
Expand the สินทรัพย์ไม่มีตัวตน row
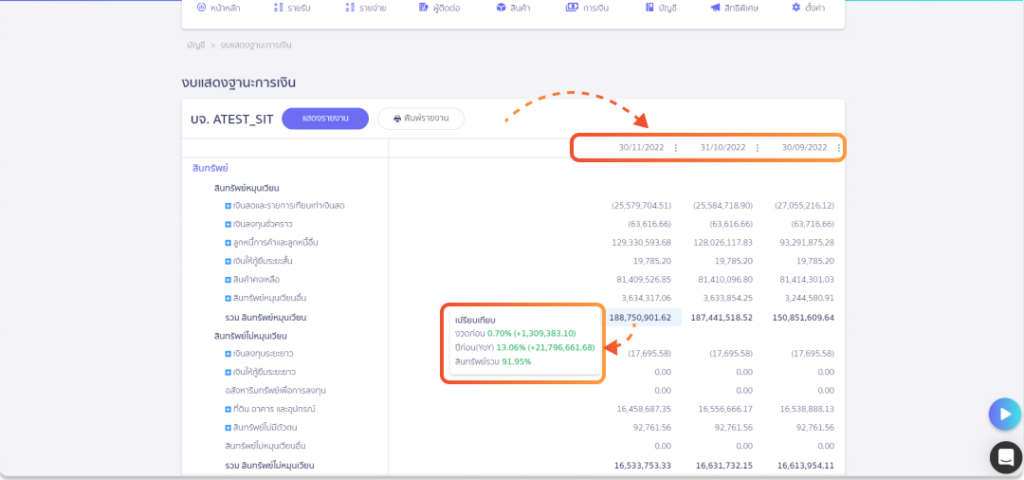(x=228, y=428)
